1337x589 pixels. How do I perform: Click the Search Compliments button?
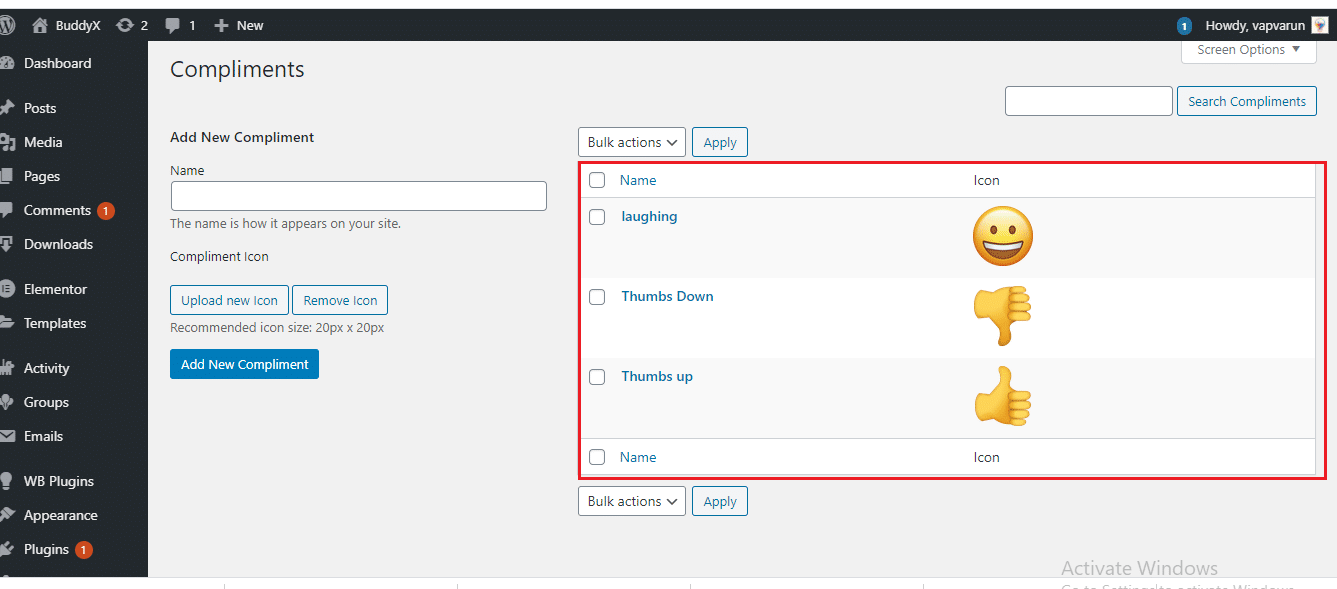(x=1246, y=100)
